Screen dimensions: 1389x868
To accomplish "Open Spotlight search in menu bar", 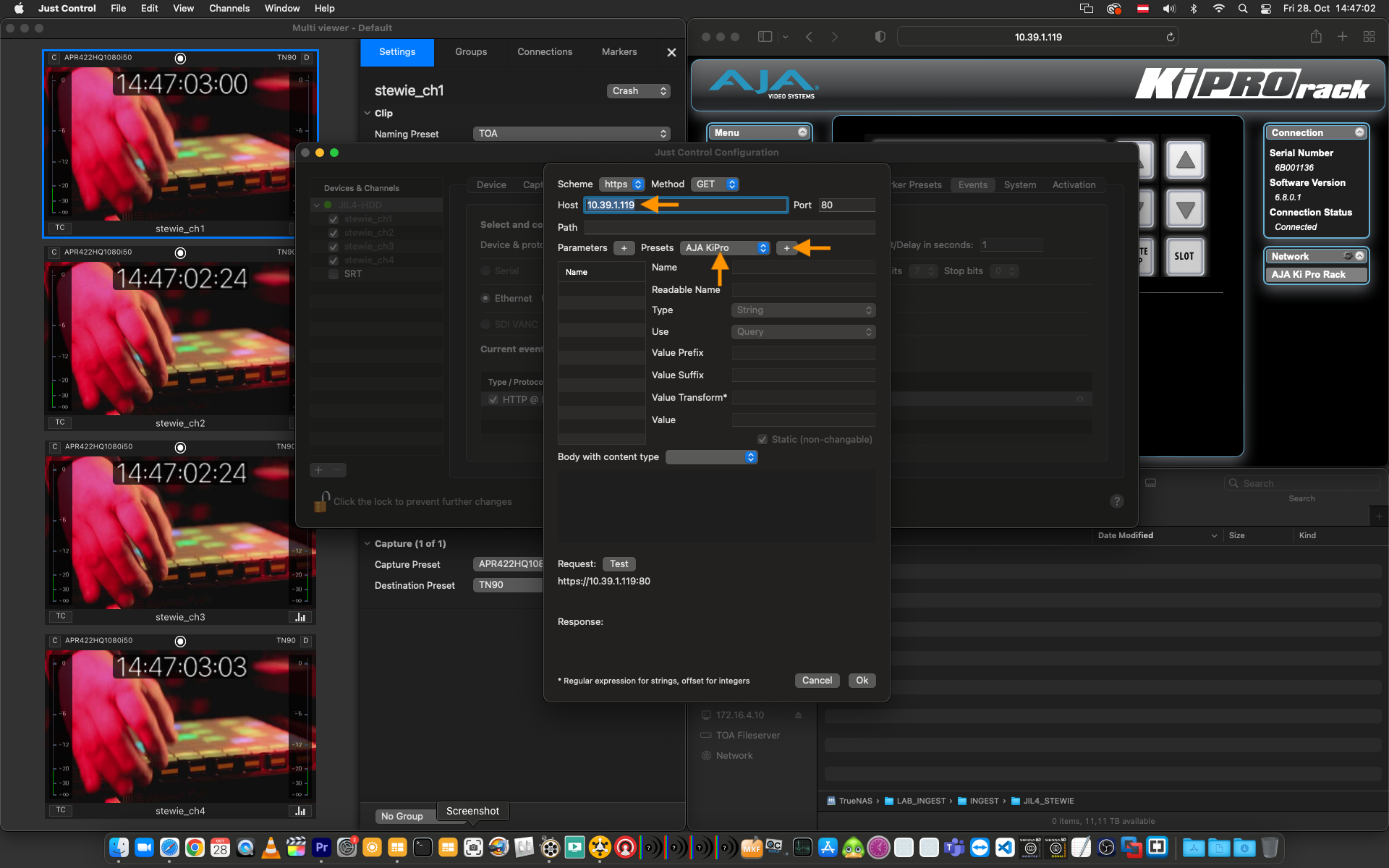I will pos(1242,9).
